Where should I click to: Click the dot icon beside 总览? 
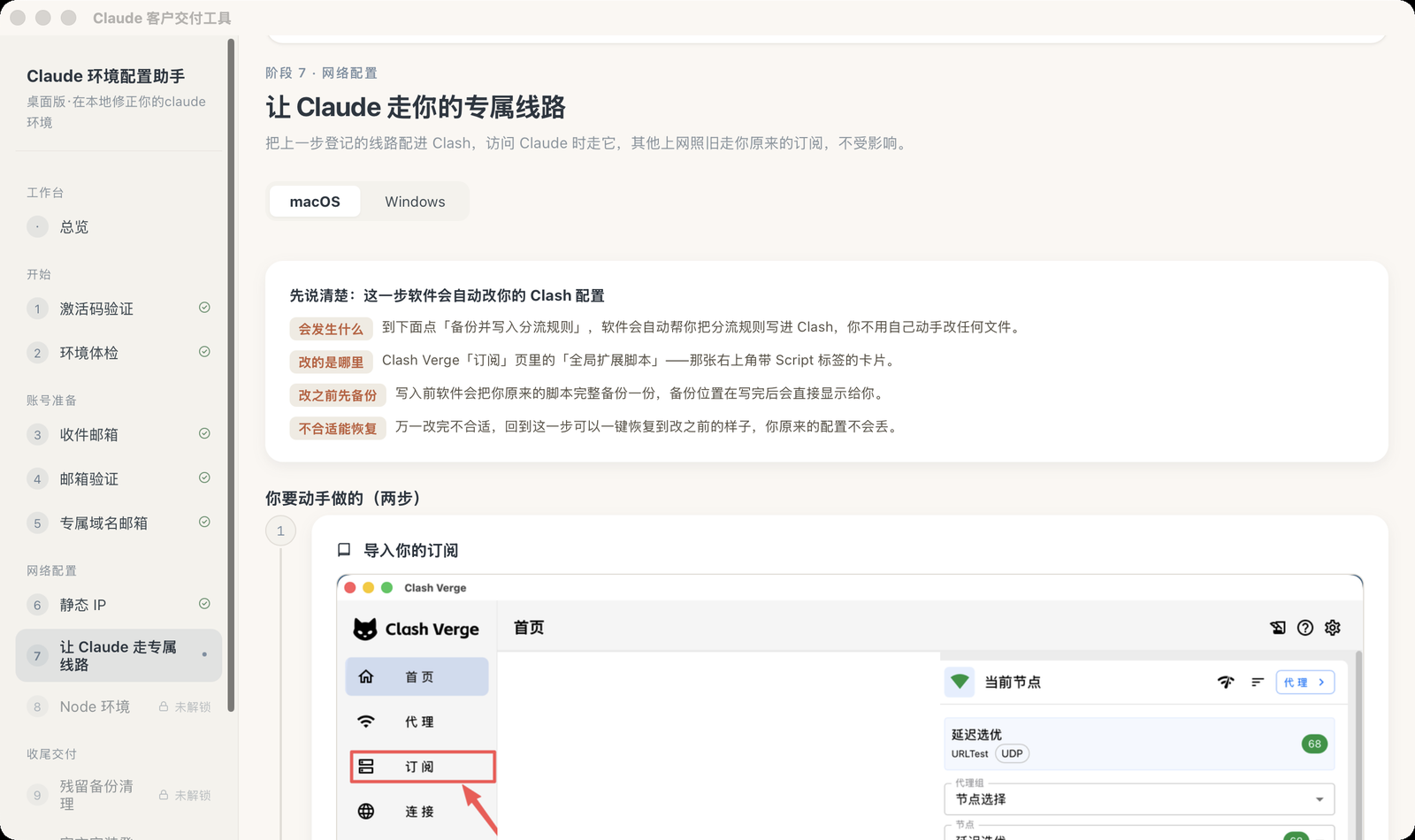pos(37,227)
